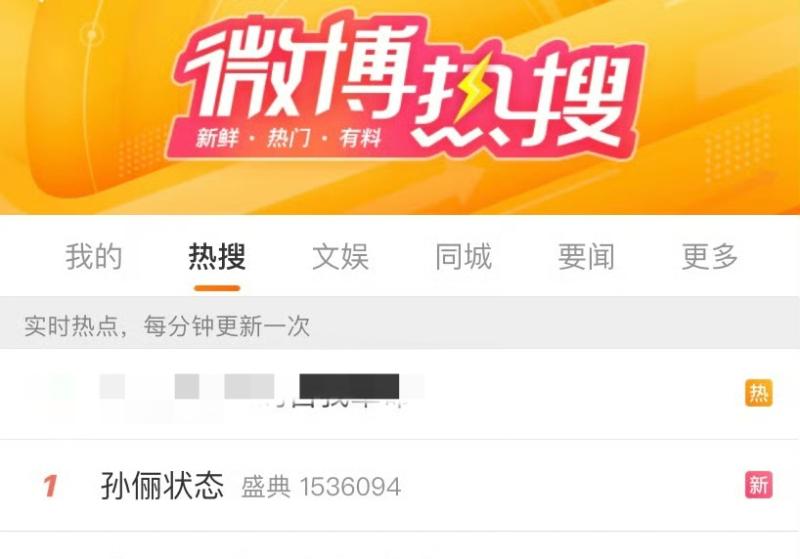This screenshot has height=559, width=800.
Task: Click the 盛典 1536094 heat count
Action: tap(321, 487)
